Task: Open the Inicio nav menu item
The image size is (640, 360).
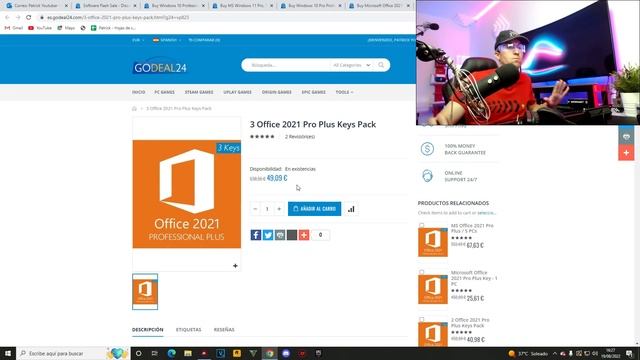Action: [138, 92]
